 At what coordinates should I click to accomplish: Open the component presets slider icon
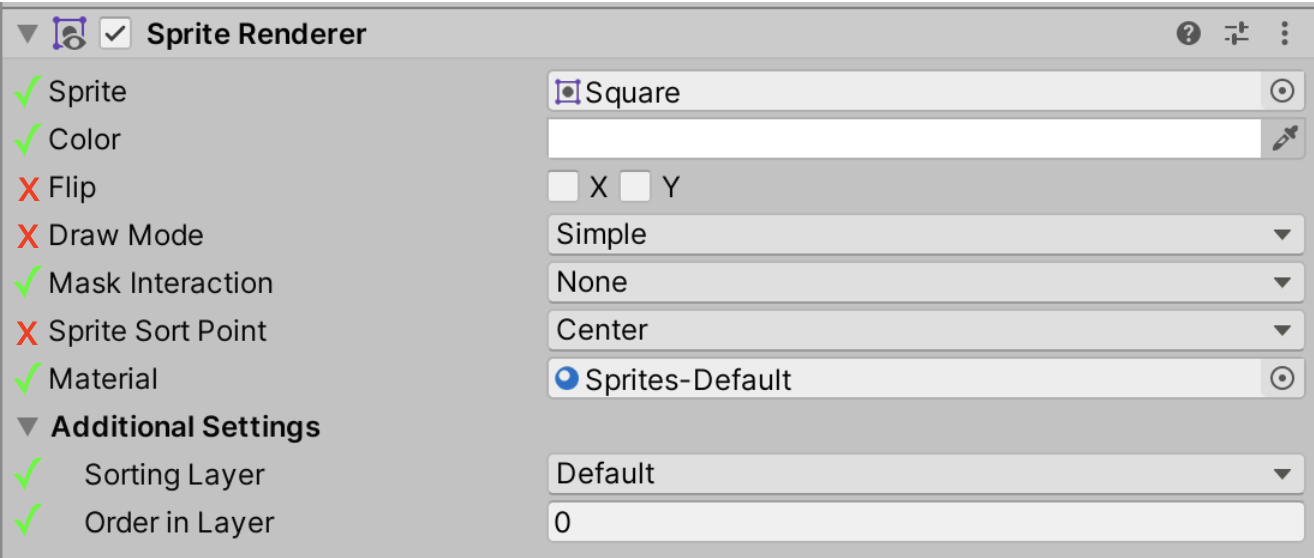[1237, 34]
